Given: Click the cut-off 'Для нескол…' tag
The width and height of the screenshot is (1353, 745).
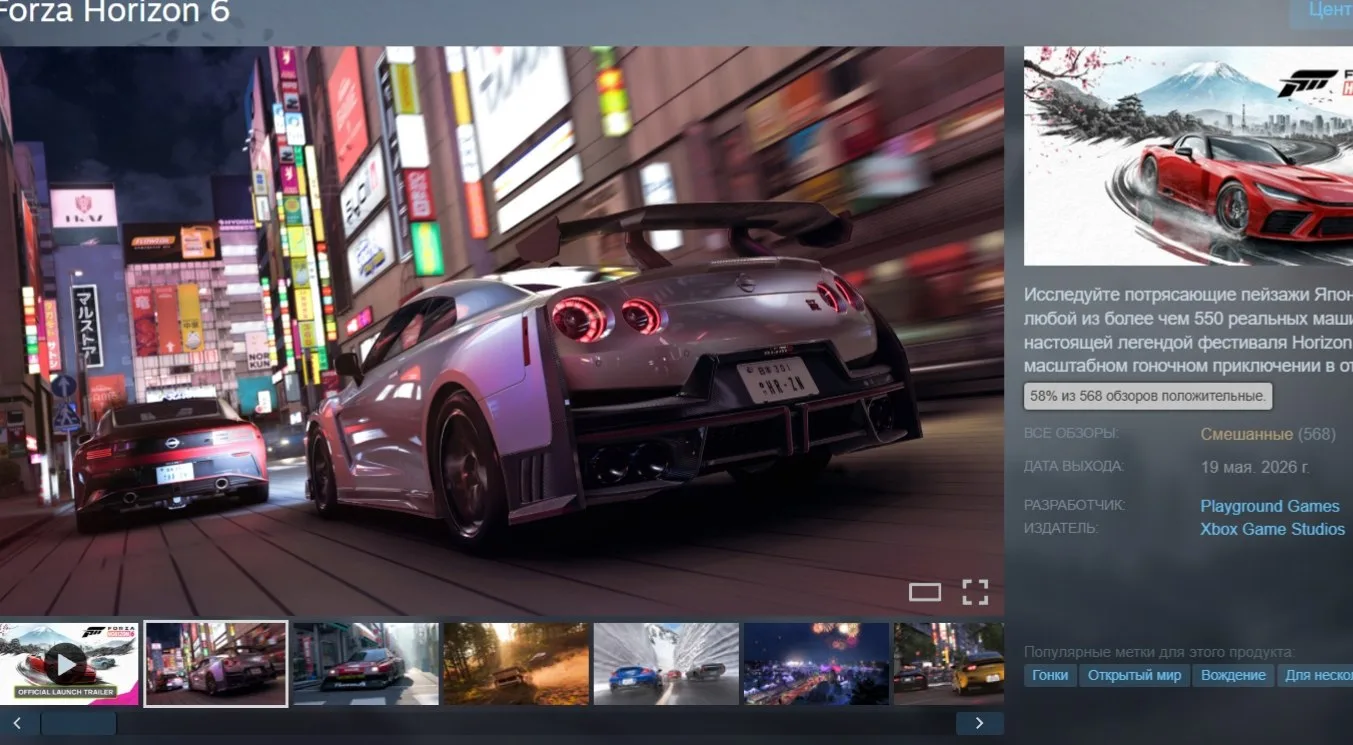Looking at the screenshot, I should tap(1315, 675).
